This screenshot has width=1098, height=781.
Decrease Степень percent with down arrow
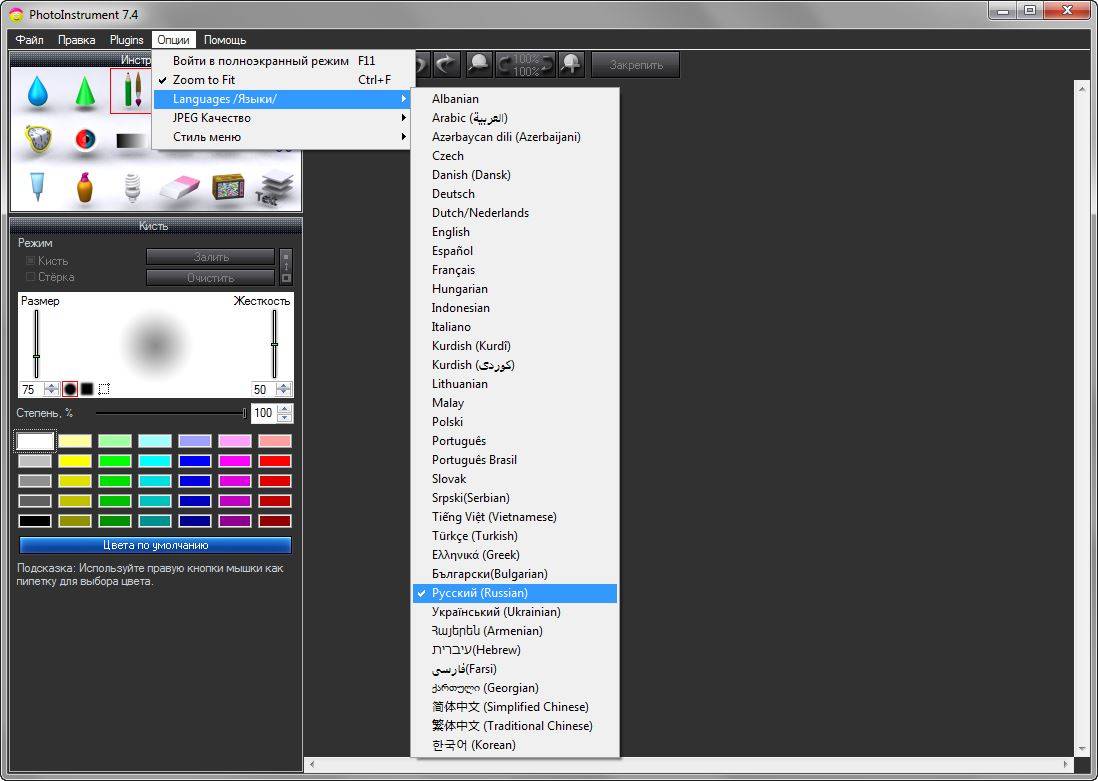[x=284, y=417]
